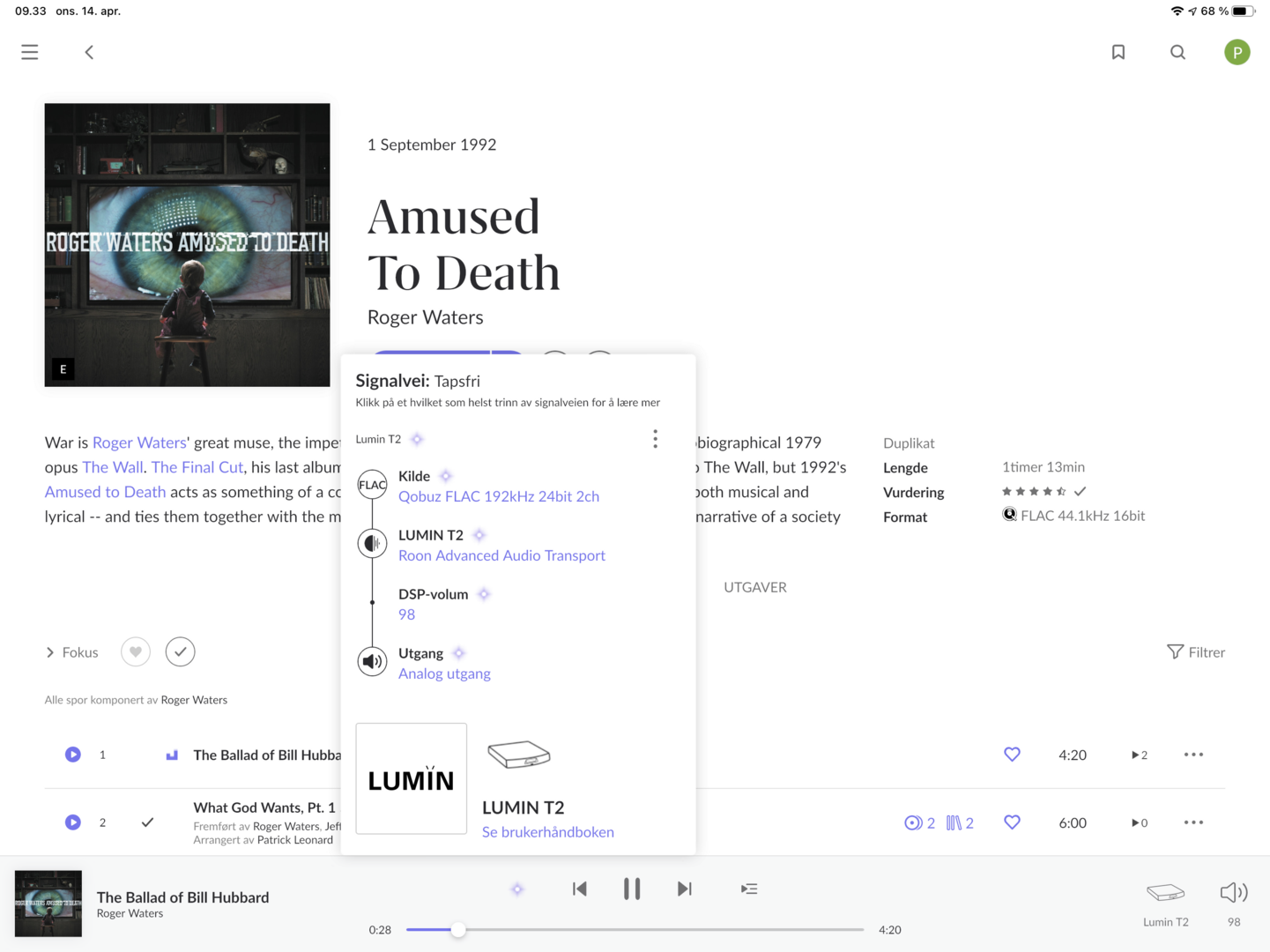Click the playback progress bar

pyautogui.click(x=635, y=930)
